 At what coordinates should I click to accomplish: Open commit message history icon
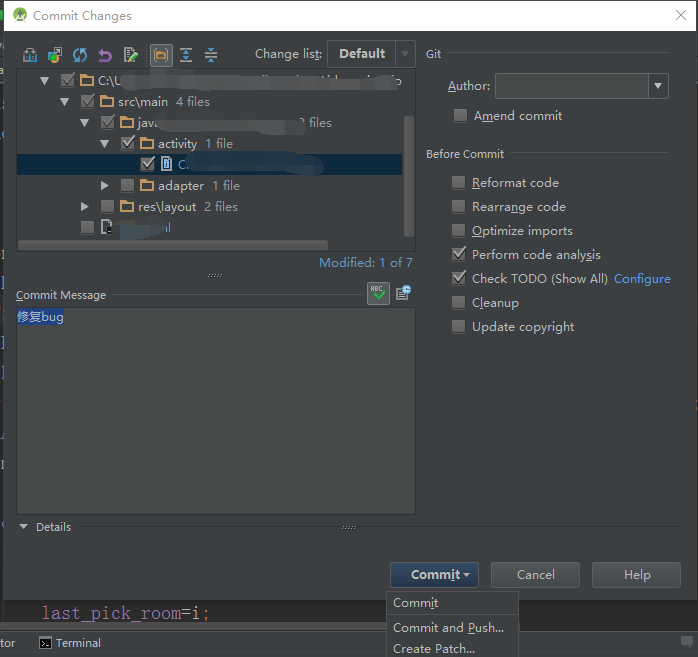pyautogui.click(x=403, y=293)
